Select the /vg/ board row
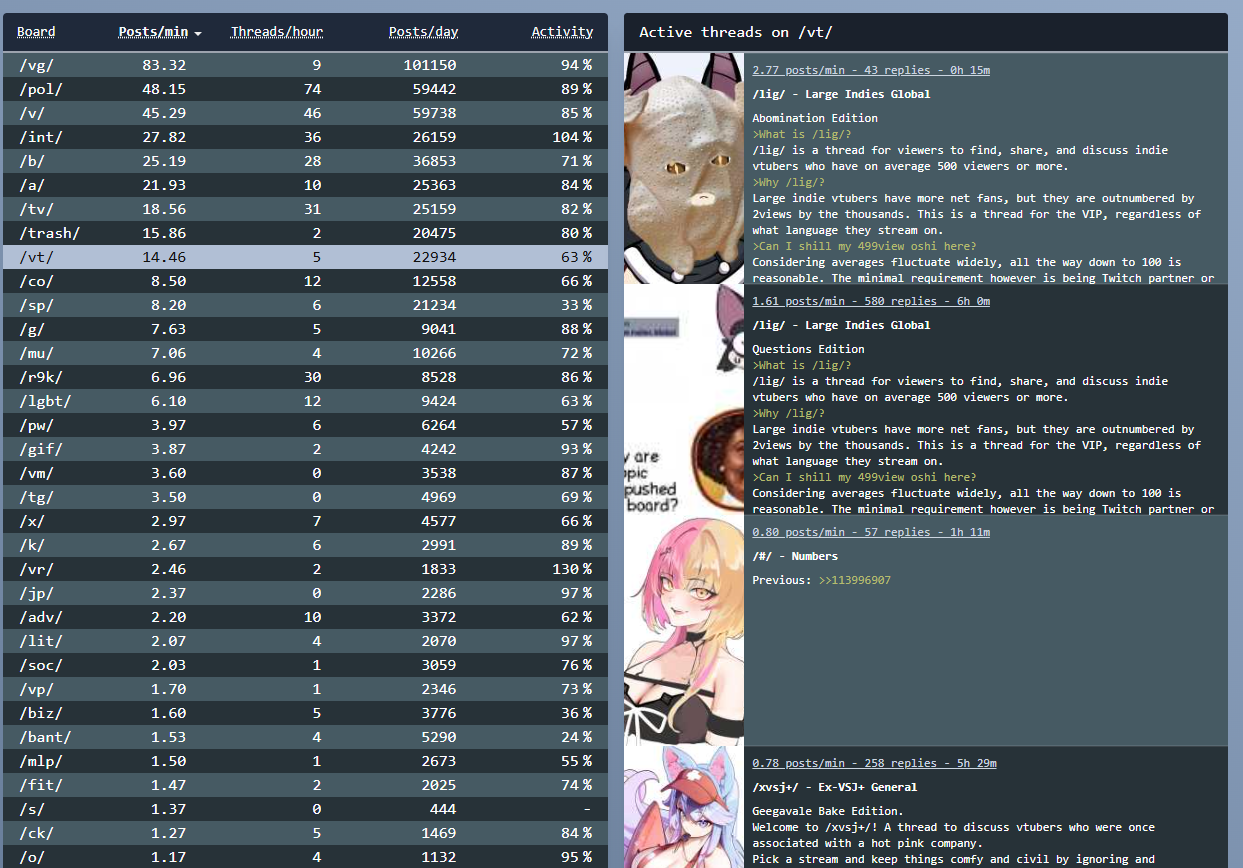 305,65
